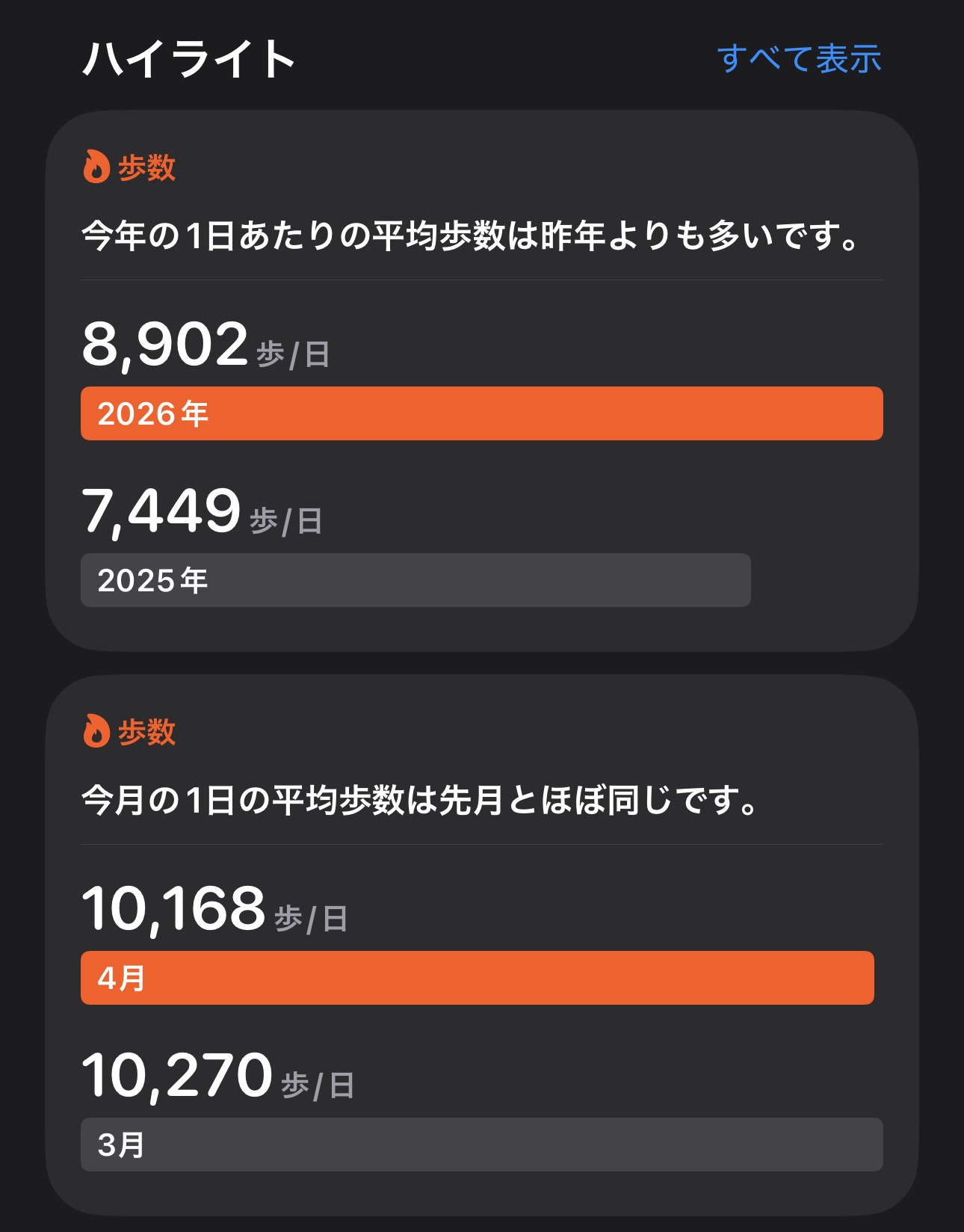The width and height of the screenshot is (964, 1232).
Task: Click the 8,902 steps value
Action: [x=164, y=345]
